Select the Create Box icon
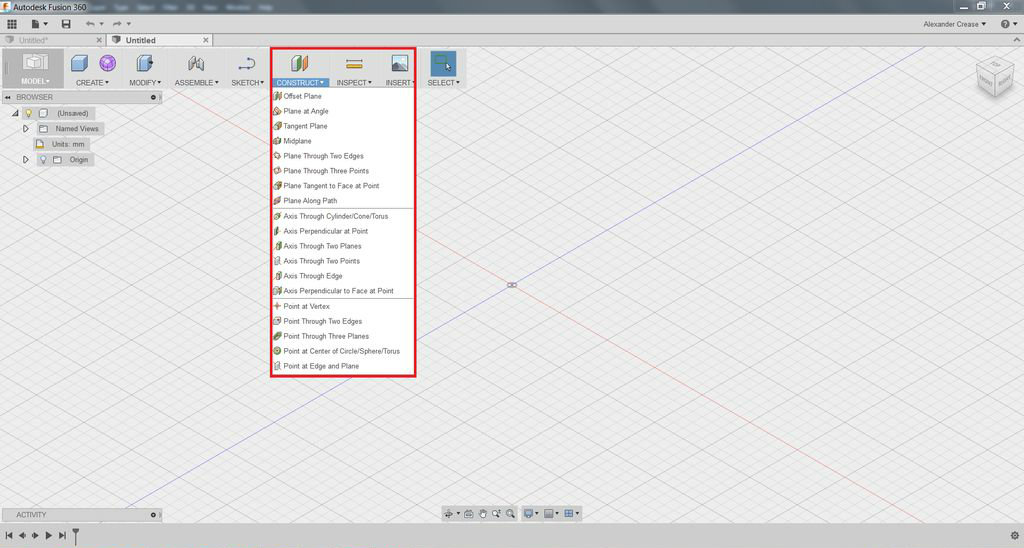 (x=80, y=63)
